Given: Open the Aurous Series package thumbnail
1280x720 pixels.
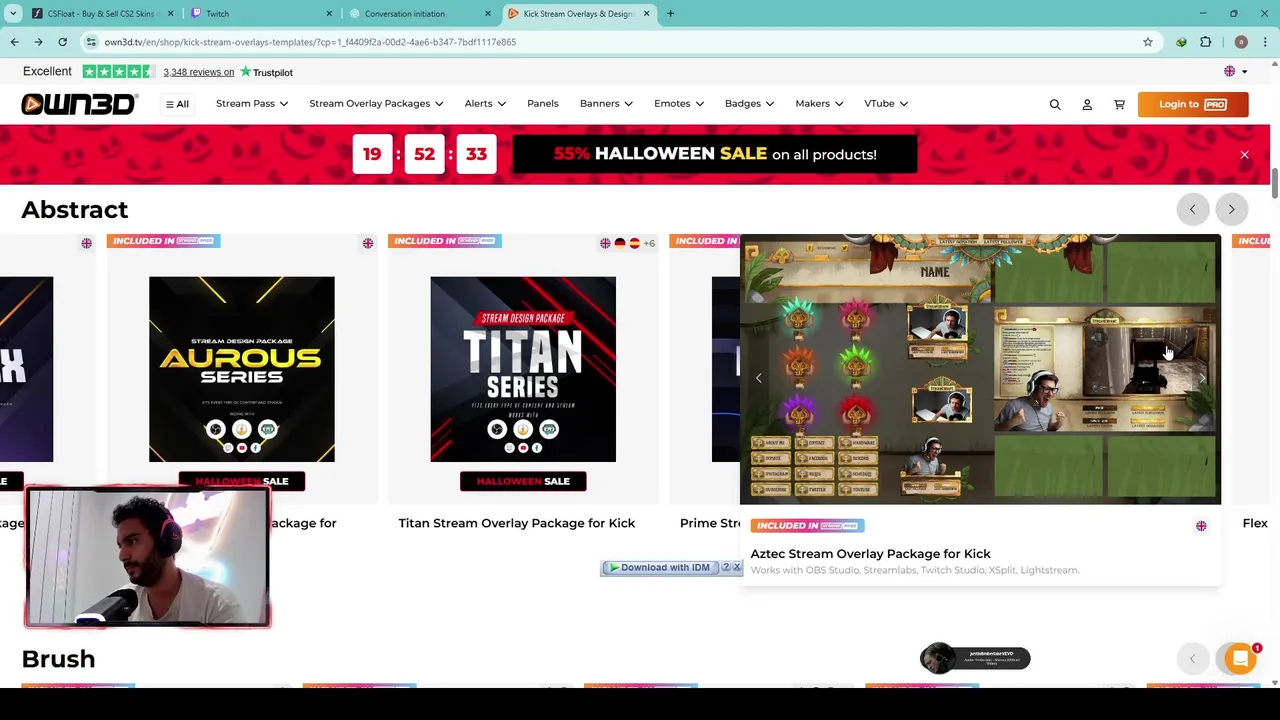Looking at the screenshot, I should pyautogui.click(x=242, y=369).
